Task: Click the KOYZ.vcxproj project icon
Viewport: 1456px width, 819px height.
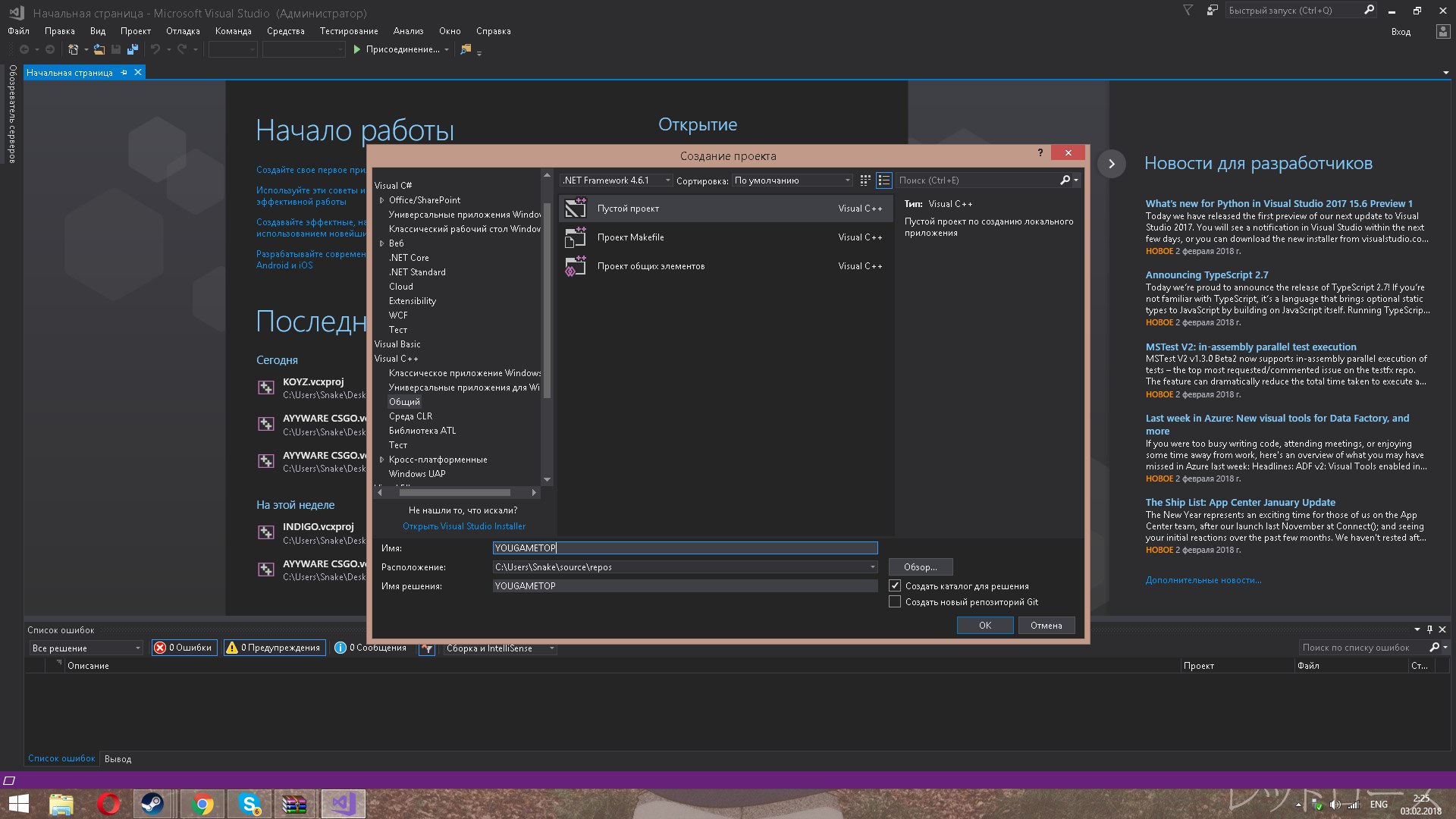Action: 266,388
